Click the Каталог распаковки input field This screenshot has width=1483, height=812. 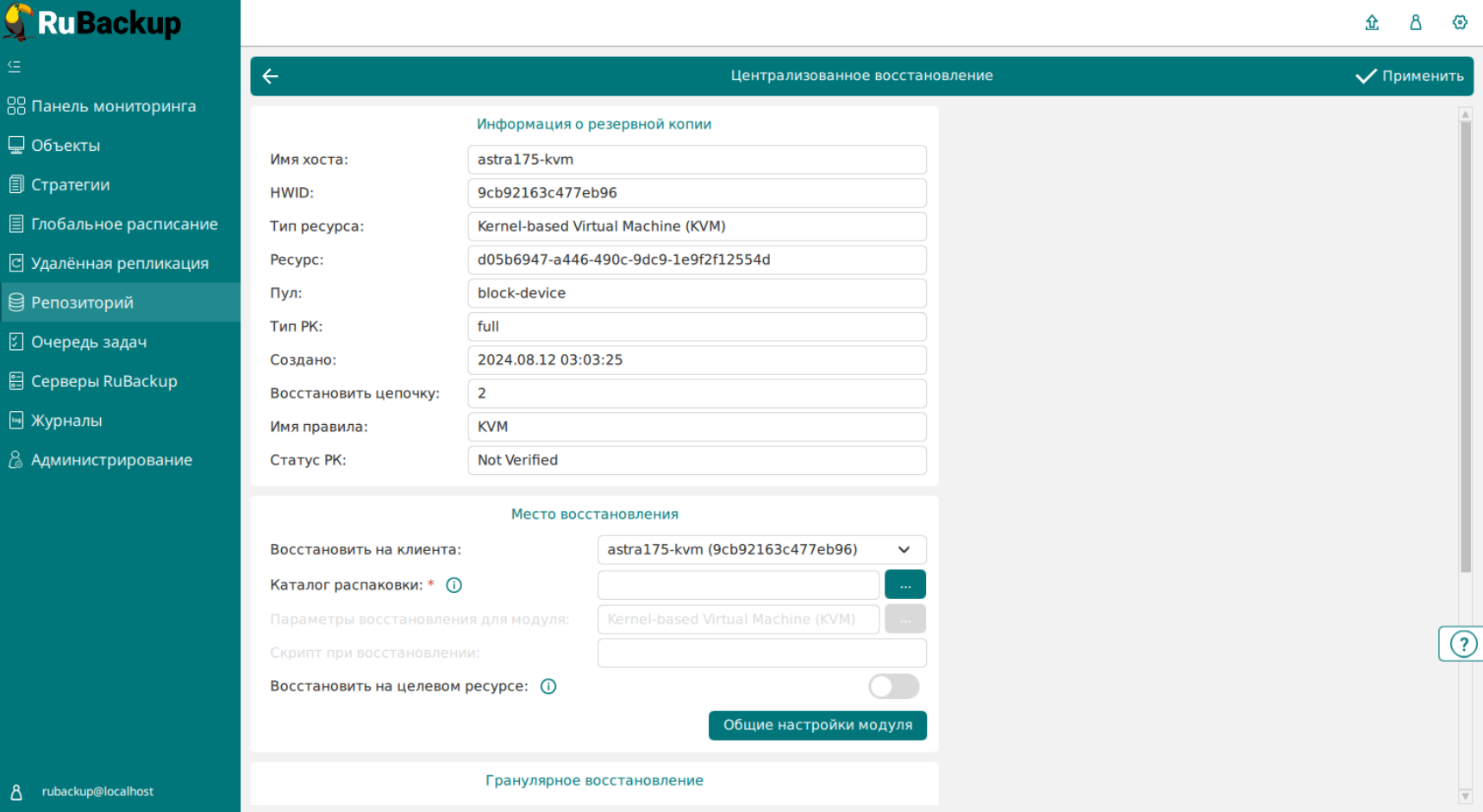pyautogui.click(x=738, y=585)
